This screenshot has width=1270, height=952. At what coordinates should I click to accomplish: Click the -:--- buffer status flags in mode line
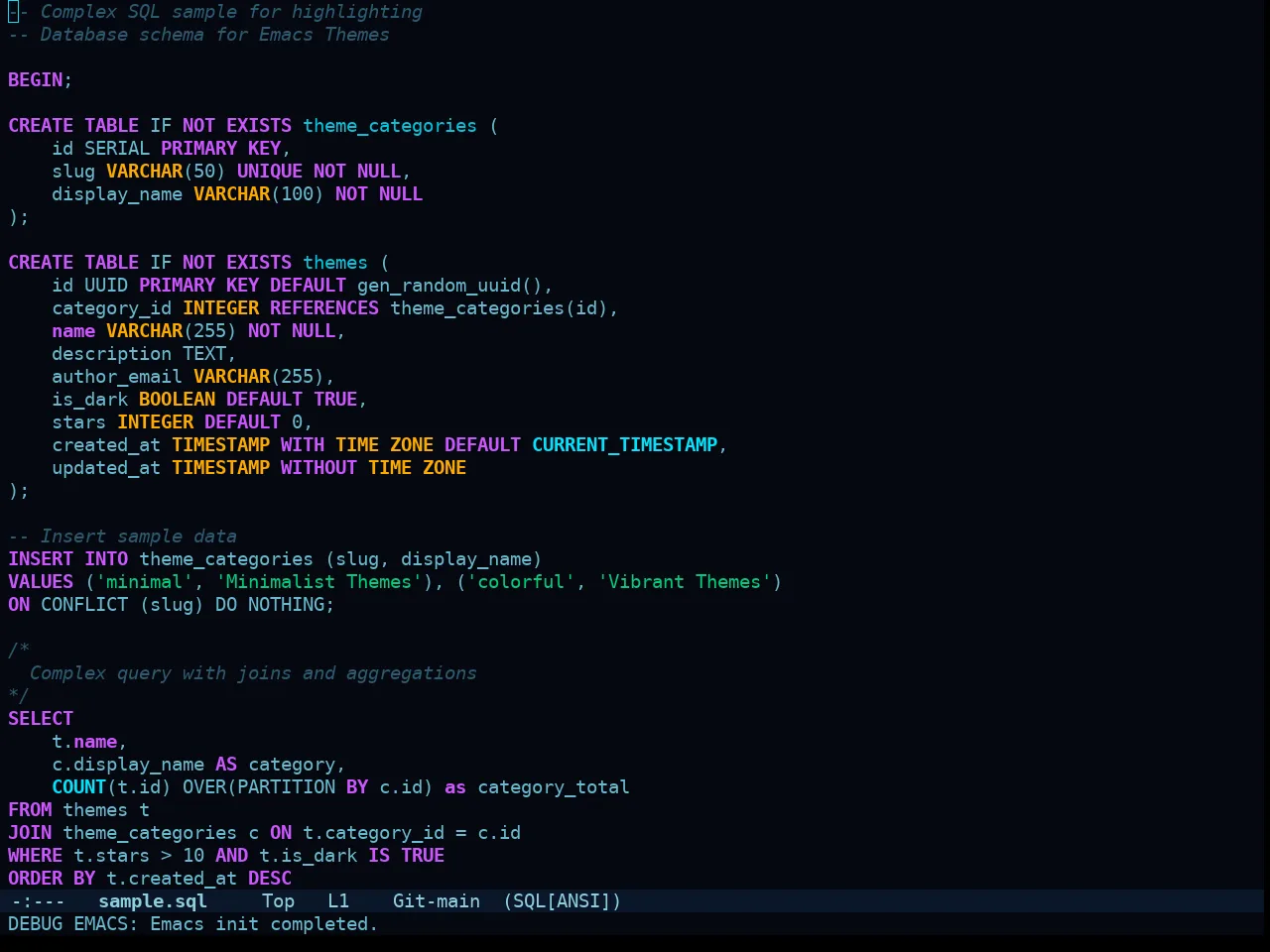click(x=38, y=901)
